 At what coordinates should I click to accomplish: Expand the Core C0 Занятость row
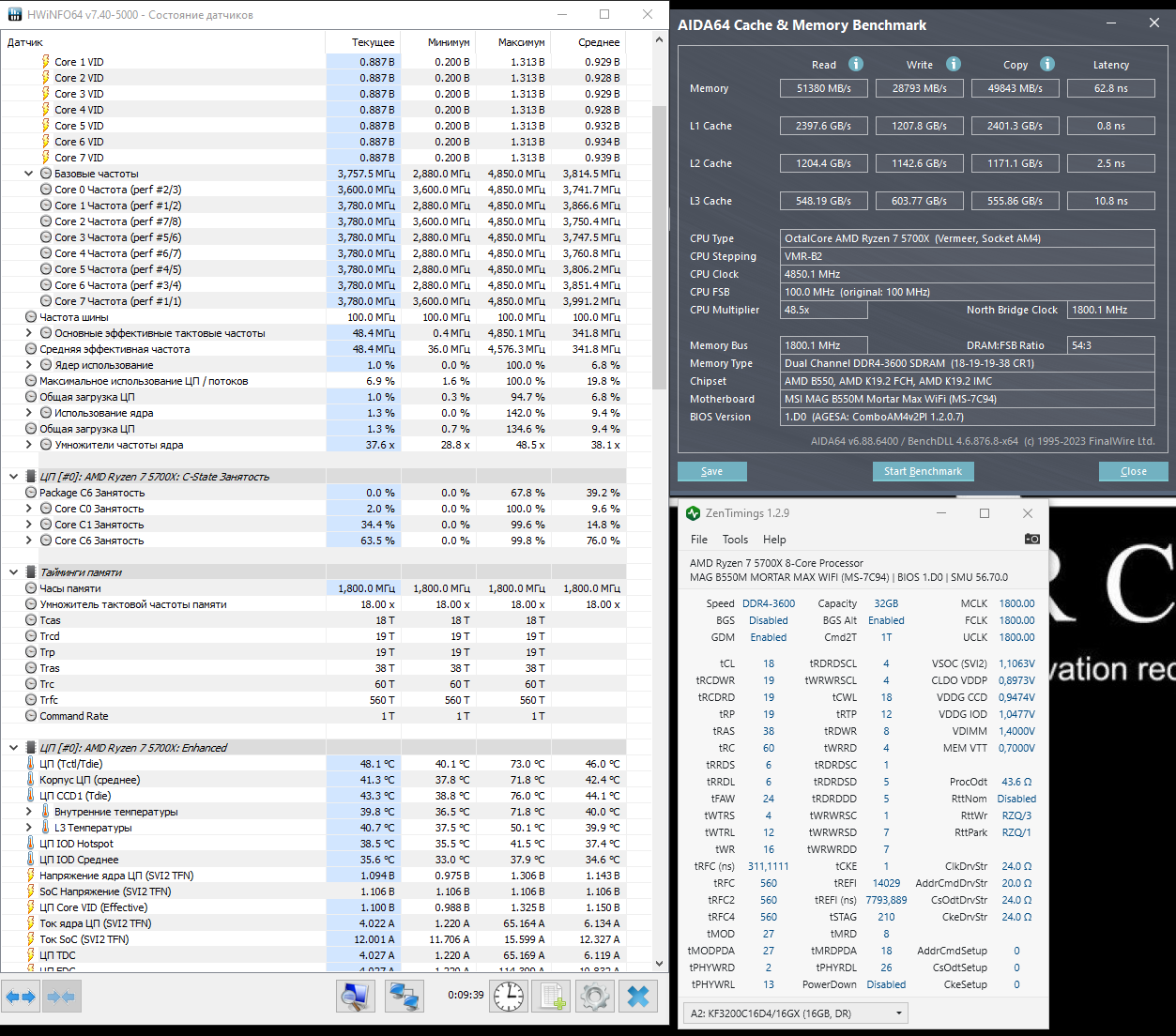pos(29,509)
